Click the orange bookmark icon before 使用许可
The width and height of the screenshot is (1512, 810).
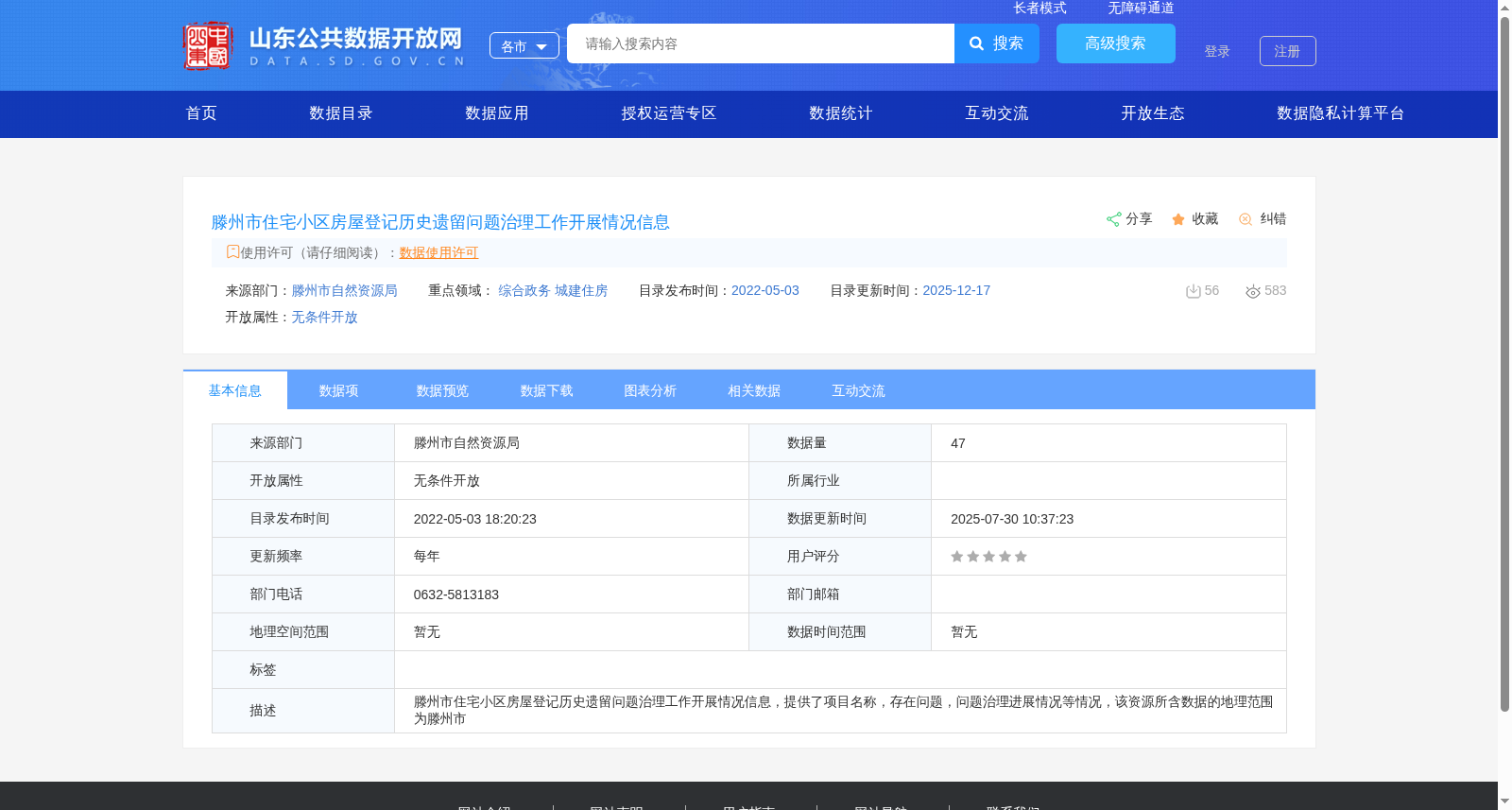[x=232, y=251]
